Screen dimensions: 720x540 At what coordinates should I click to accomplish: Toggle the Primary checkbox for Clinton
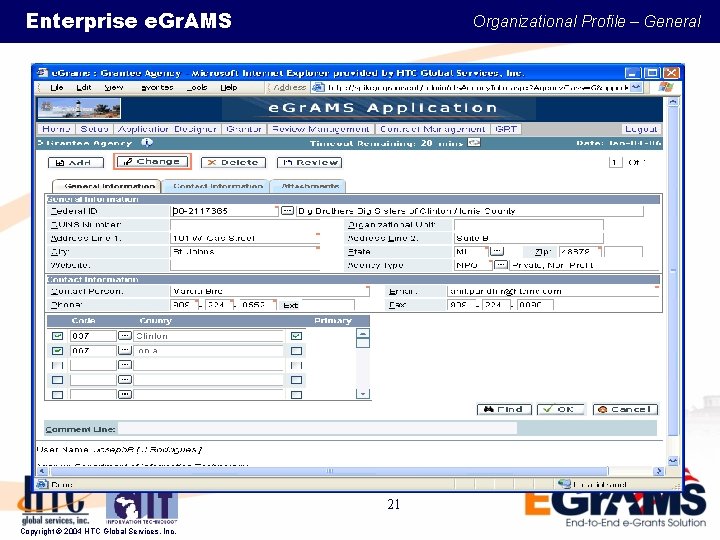click(x=297, y=336)
